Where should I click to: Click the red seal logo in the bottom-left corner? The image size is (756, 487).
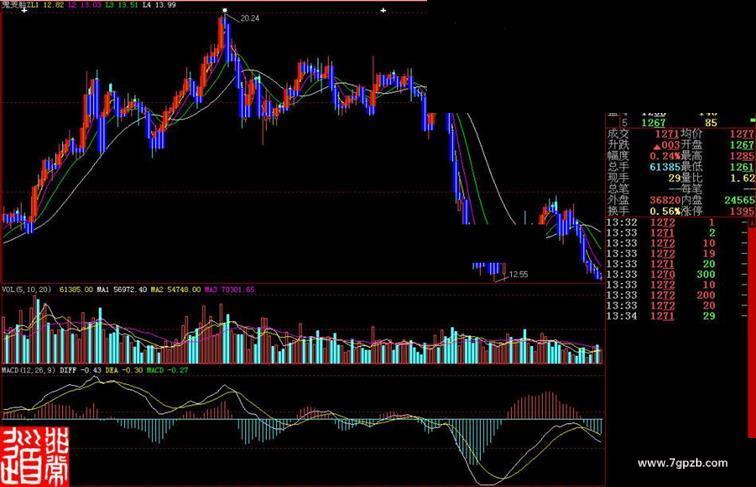tap(35, 457)
